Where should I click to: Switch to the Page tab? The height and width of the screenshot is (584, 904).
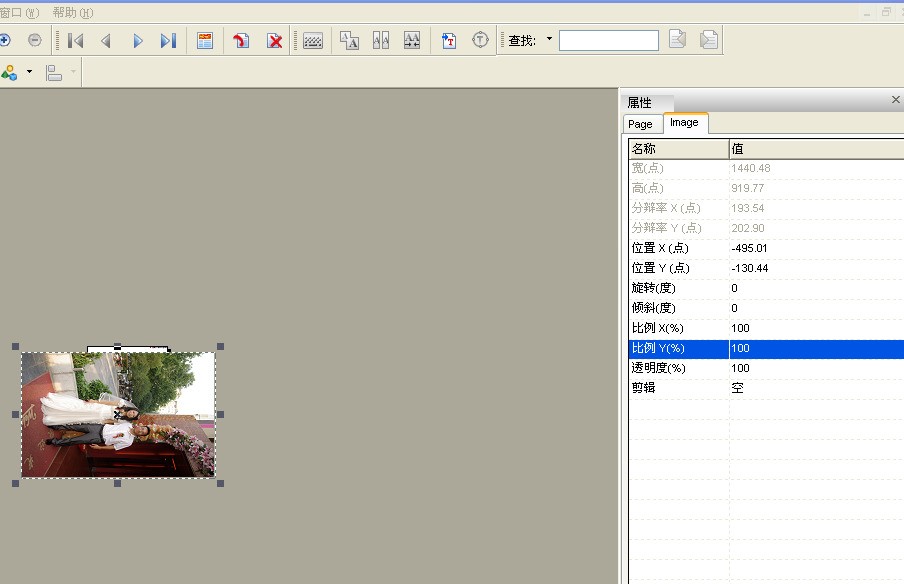coord(640,124)
